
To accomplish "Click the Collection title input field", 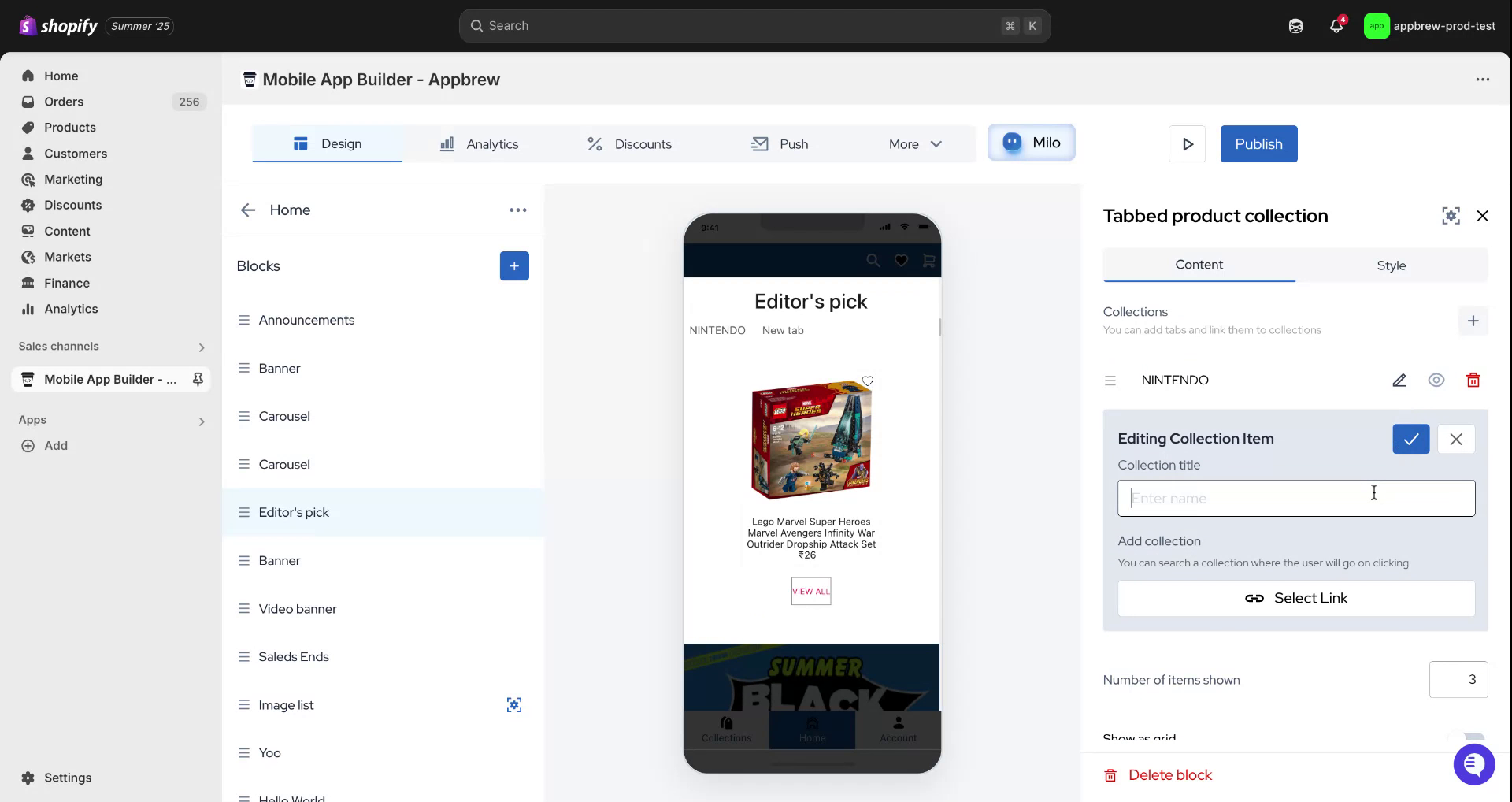I will [1295, 499].
